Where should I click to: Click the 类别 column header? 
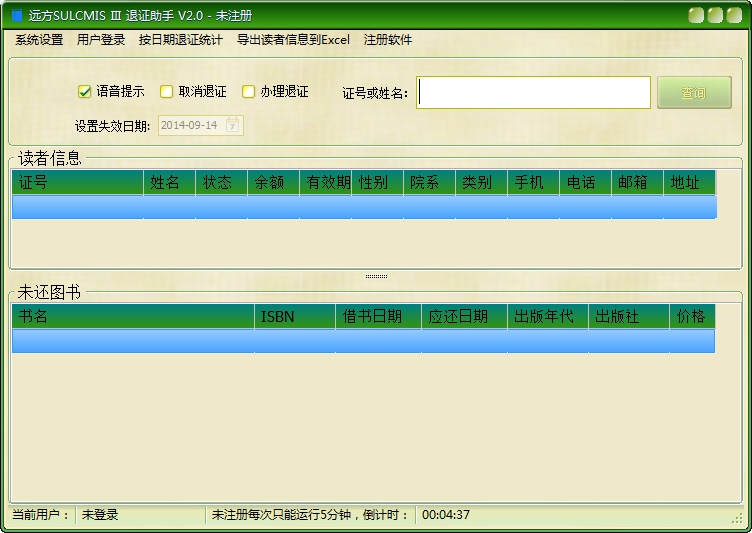click(482, 182)
